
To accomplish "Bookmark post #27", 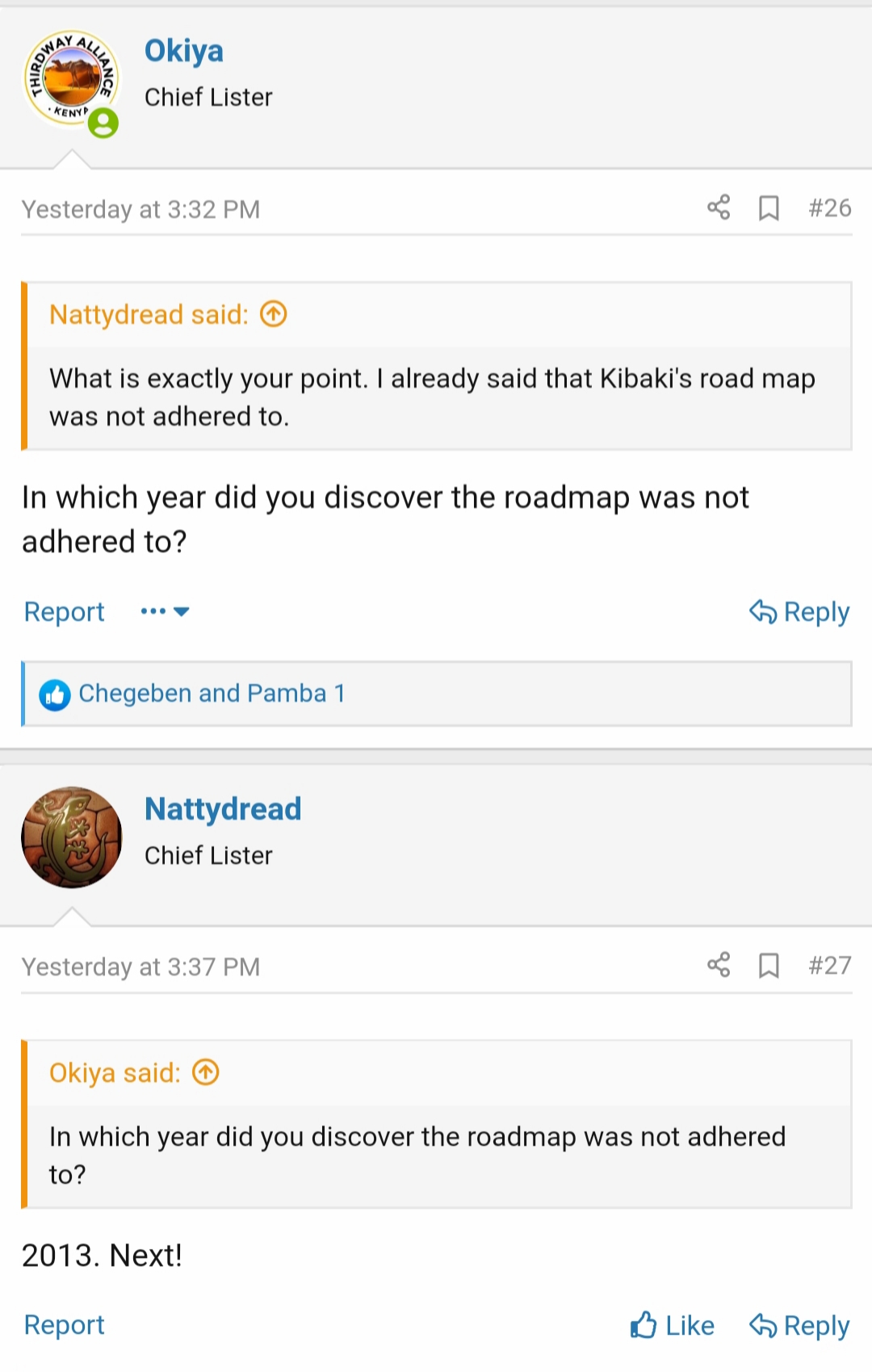I will [769, 966].
